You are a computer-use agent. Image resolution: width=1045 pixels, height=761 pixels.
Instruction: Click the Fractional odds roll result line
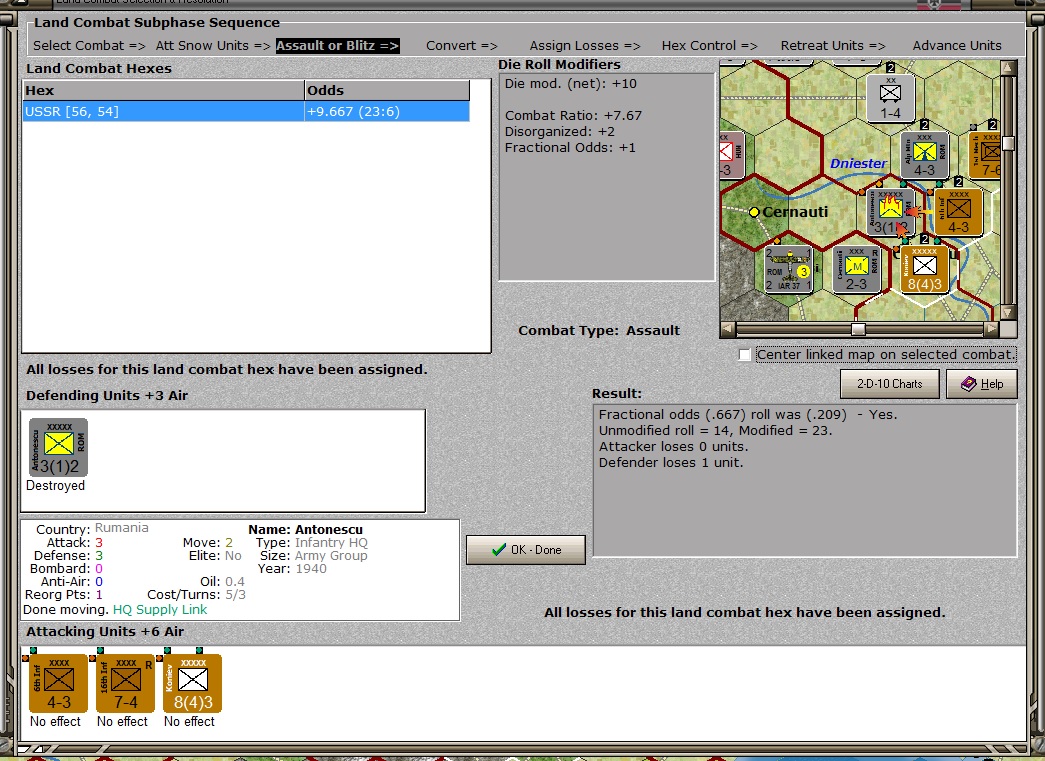tap(748, 414)
